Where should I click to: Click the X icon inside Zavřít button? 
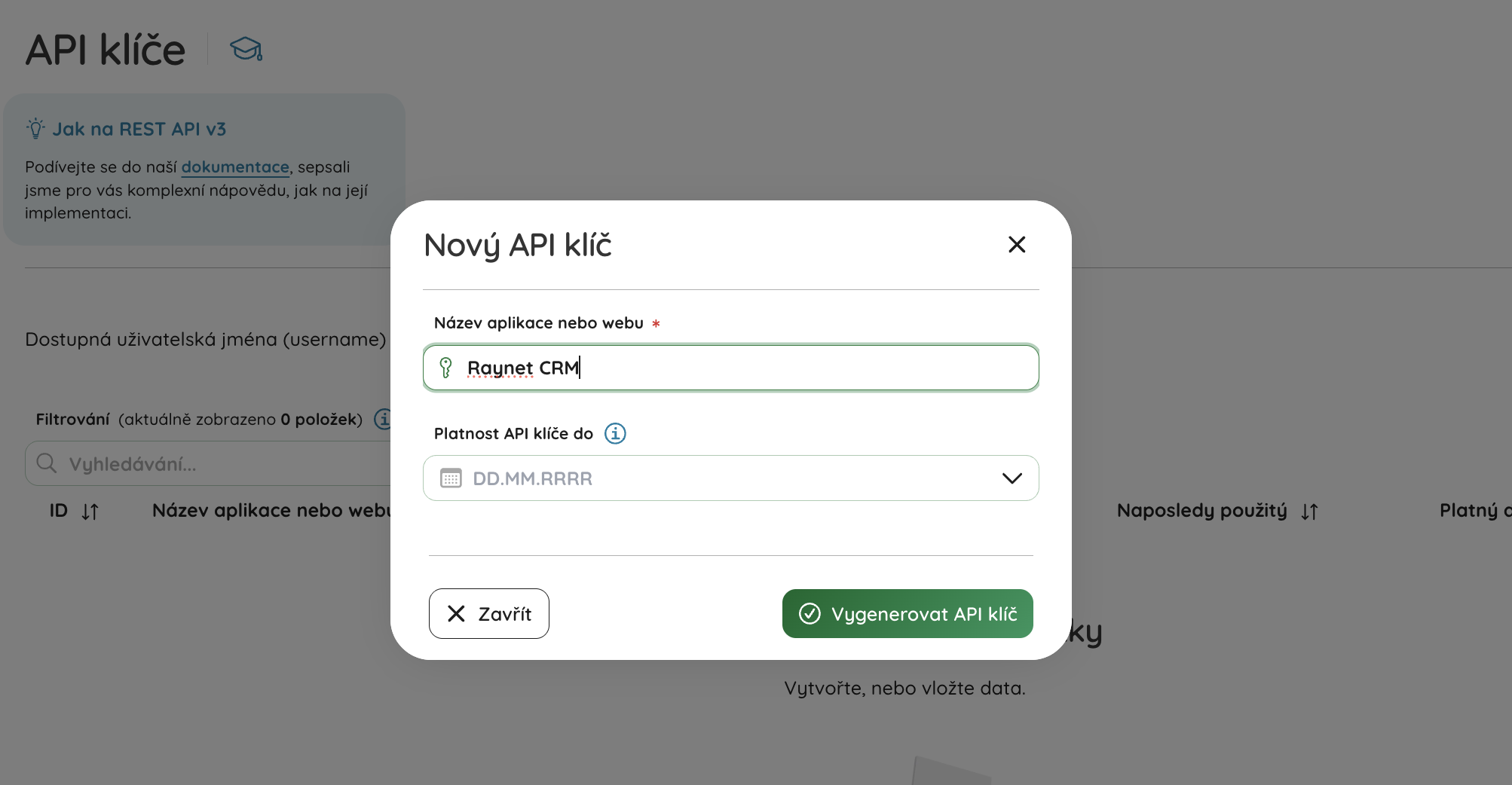456,613
